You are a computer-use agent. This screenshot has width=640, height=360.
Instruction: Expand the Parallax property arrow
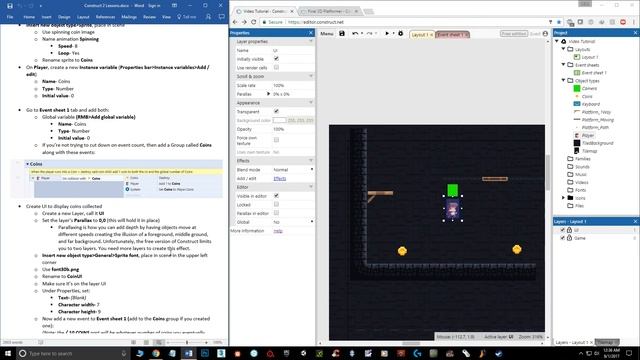tap(269, 94)
